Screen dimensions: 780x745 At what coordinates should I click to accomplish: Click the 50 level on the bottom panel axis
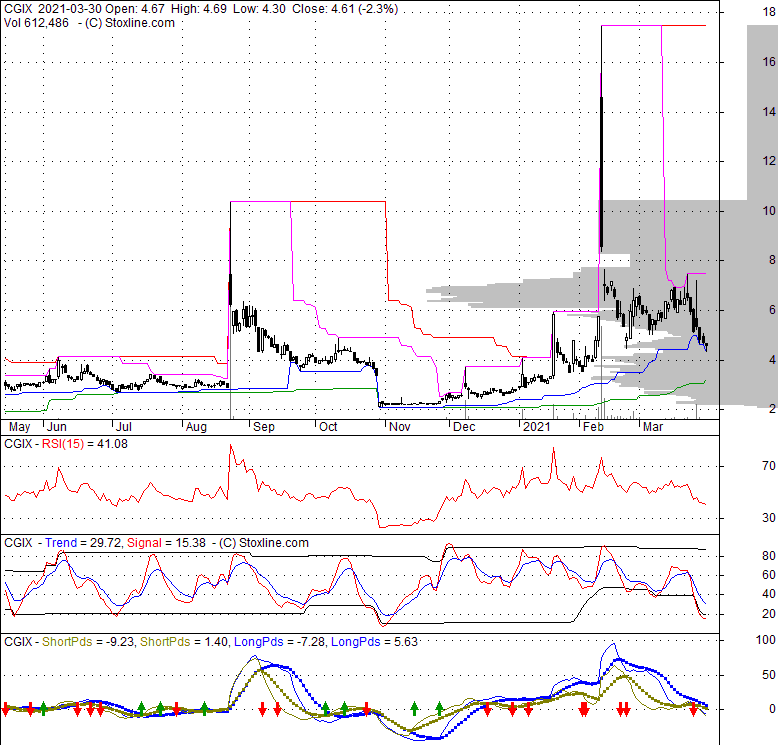pos(769,675)
